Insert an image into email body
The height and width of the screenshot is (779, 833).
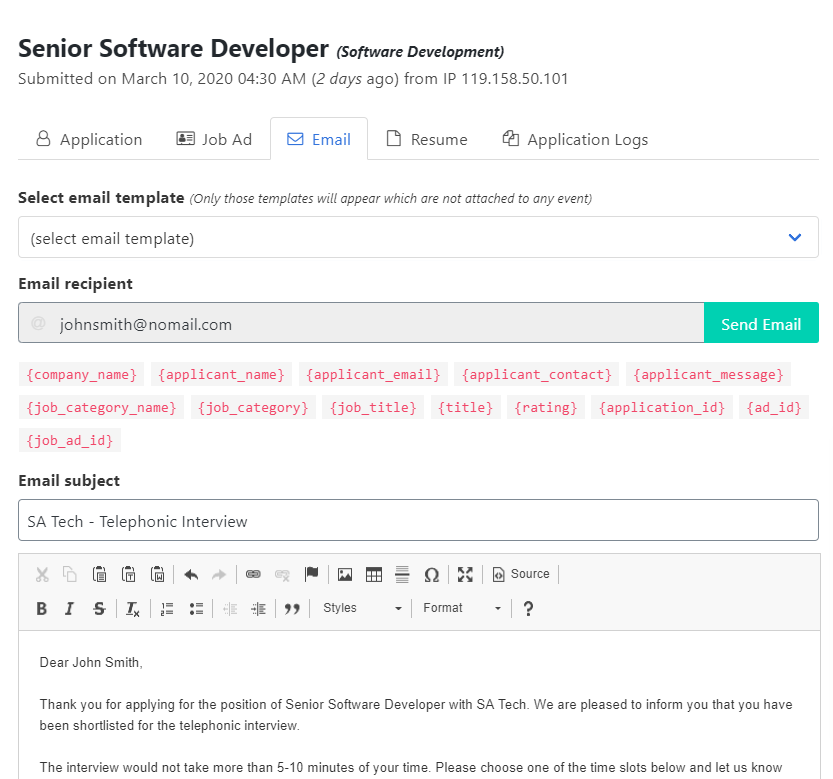pos(345,574)
